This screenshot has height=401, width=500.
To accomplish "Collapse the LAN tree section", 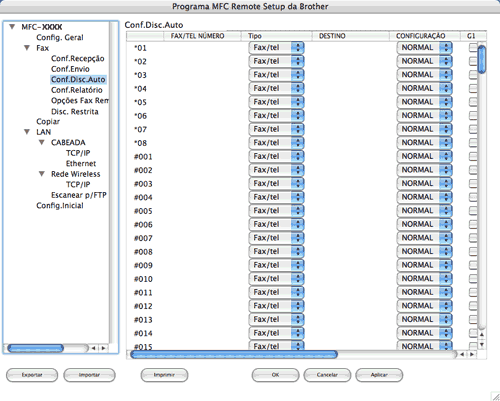I will click(27, 132).
